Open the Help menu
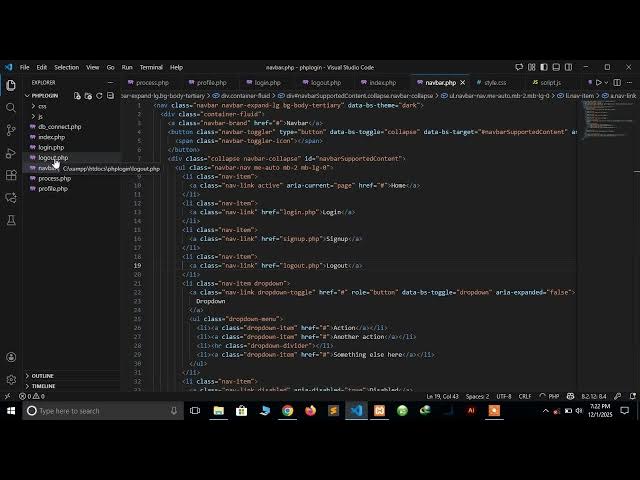Image resolution: width=640 pixels, height=480 pixels. (x=176, y=67)
